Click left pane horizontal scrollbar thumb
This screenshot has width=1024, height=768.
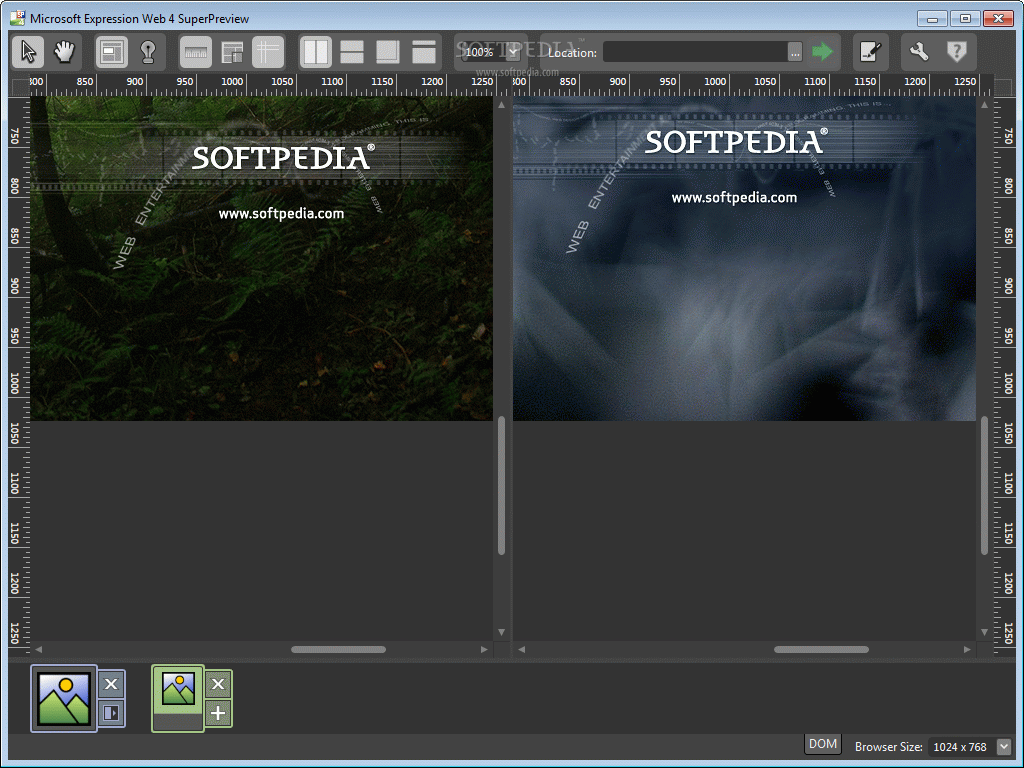coord(338,649)
